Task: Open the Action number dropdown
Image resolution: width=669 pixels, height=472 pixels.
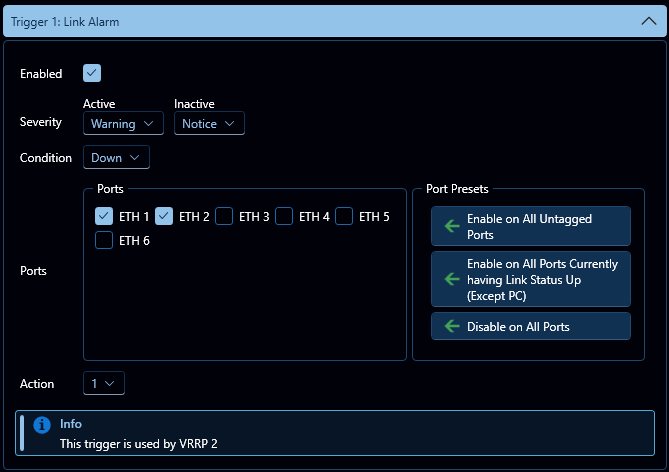Action: point(104,383)
